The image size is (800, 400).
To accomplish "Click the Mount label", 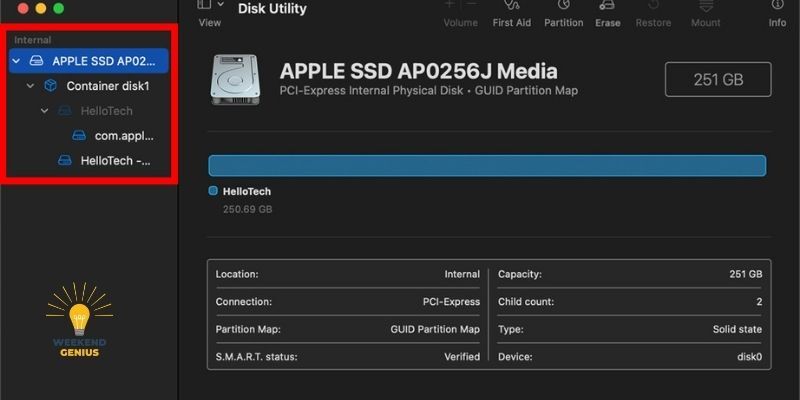I will pyautogui.click(x=706, y=23).
